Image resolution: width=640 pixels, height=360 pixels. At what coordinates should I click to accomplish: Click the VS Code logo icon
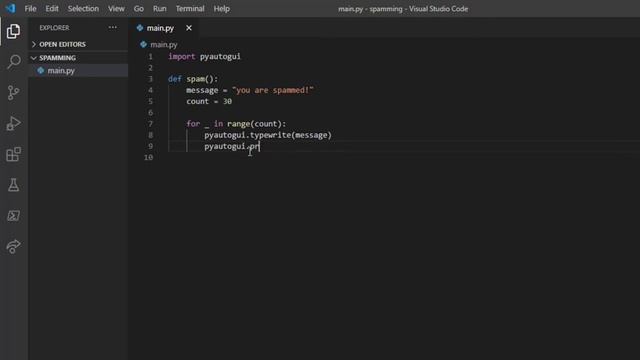pos(10,8)
